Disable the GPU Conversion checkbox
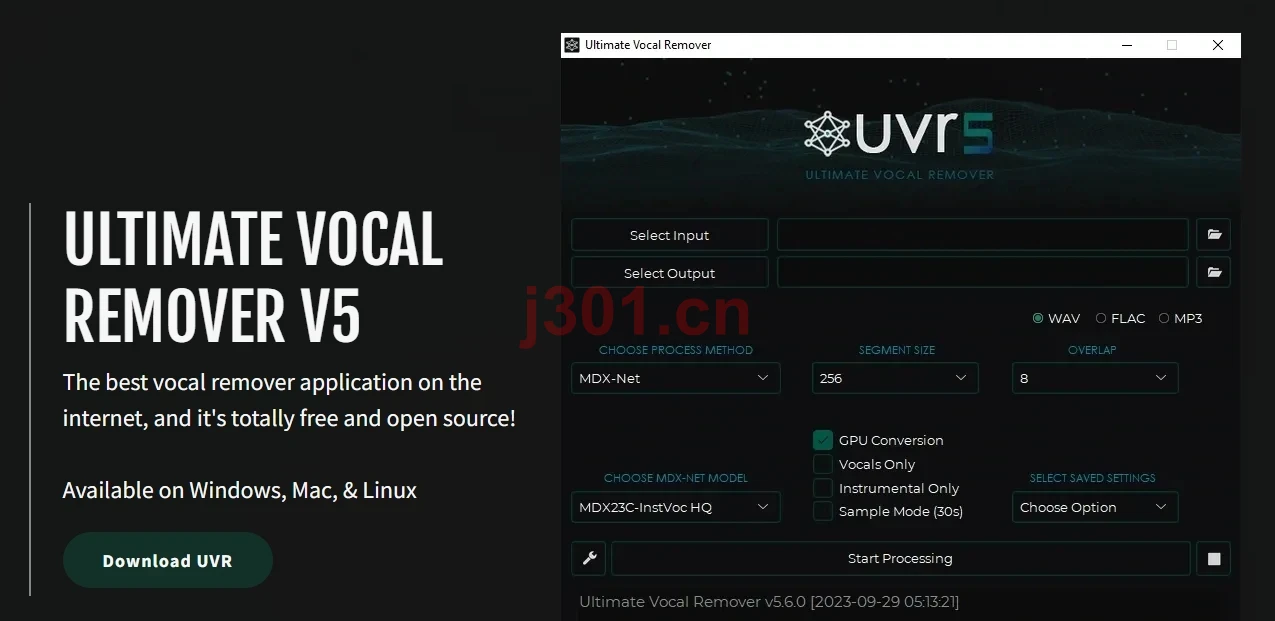Viewport: 1275px width, 621px height. pyautogui.click(x=823, y=440)
